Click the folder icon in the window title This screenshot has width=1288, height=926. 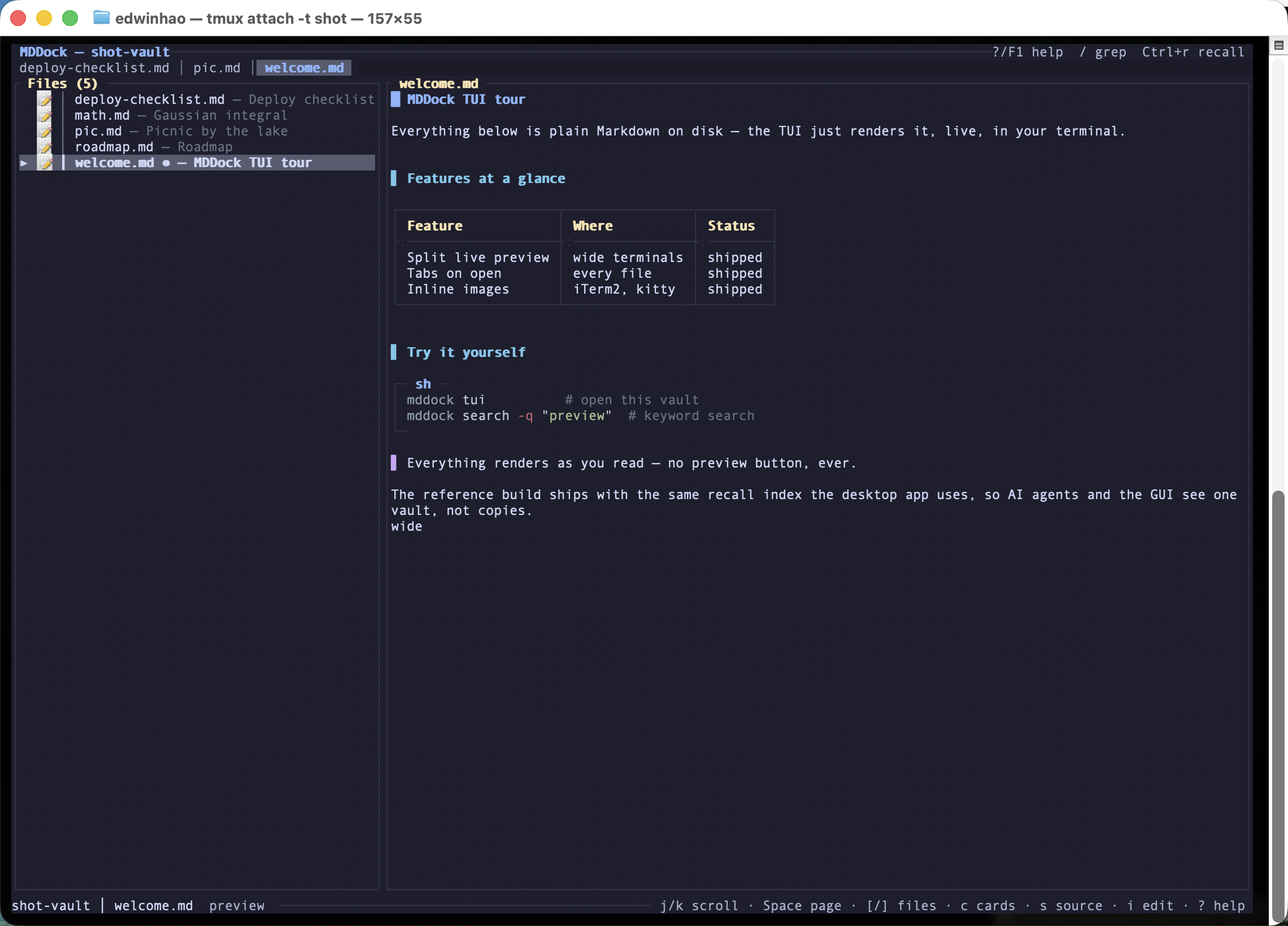(x=101, y=18)
